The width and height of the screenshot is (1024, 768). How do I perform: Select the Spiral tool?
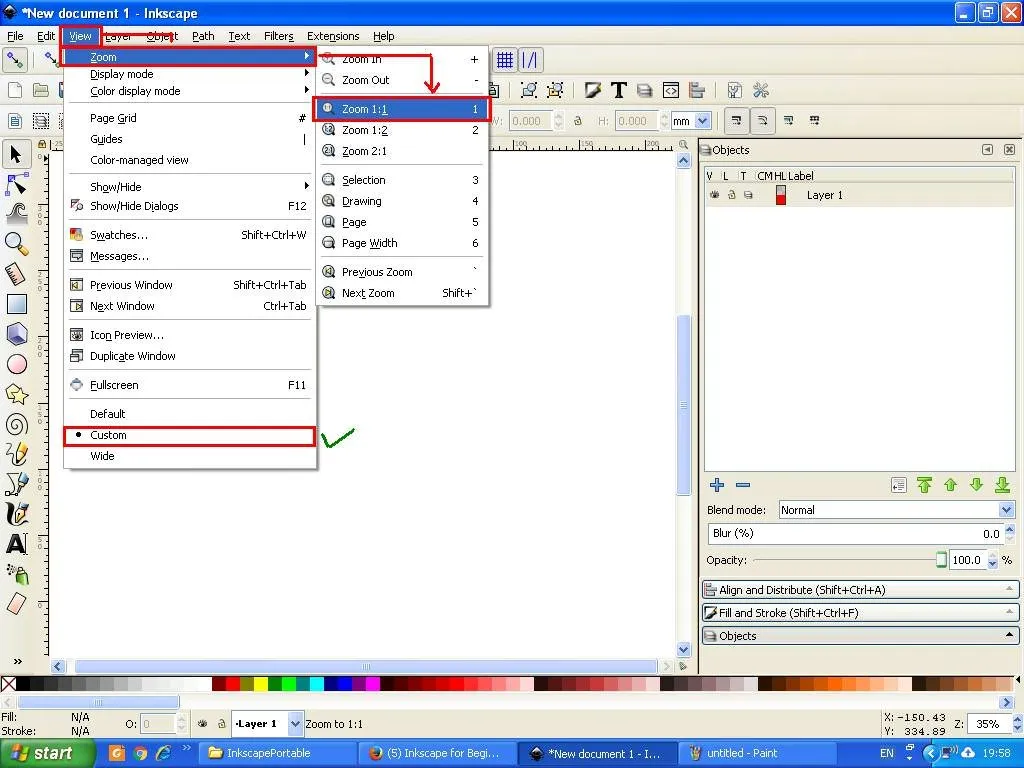16,424
